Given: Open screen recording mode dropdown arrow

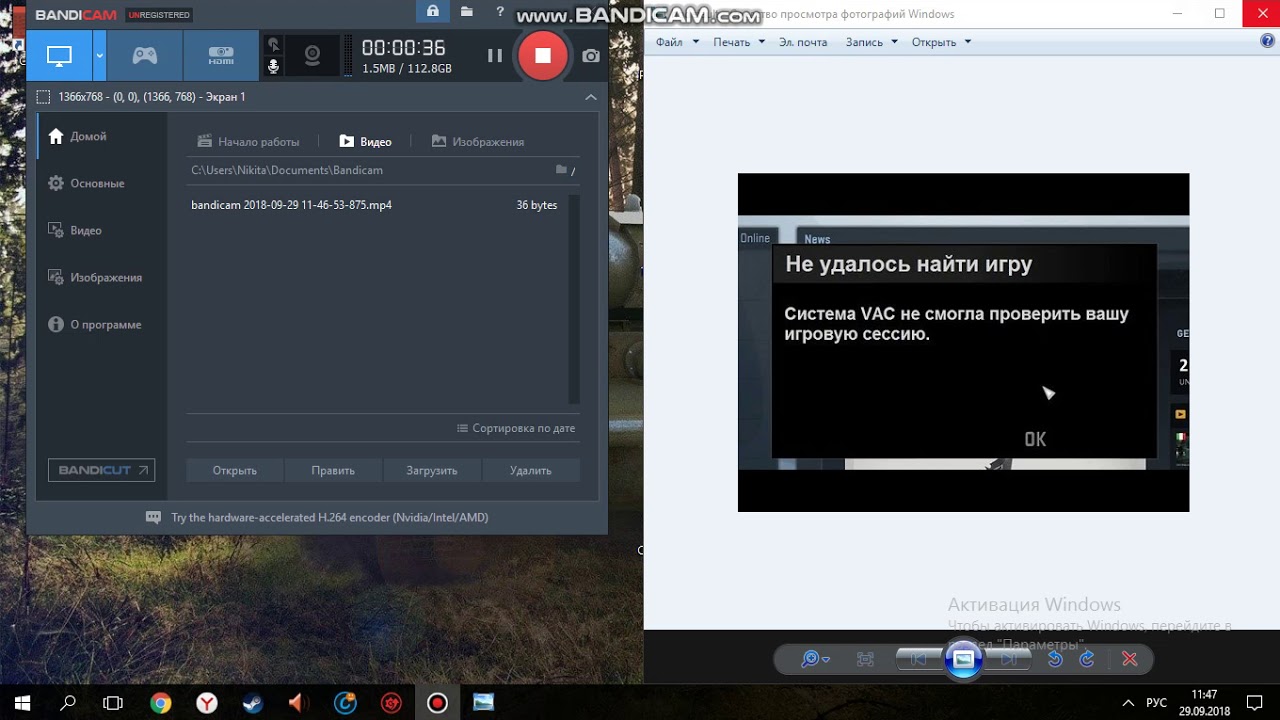Looking at the screenshot, I should 99,56.
